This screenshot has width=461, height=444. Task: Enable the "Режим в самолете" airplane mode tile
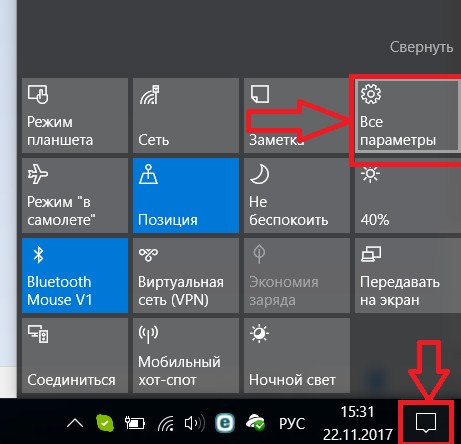click(x=75, y=196)
